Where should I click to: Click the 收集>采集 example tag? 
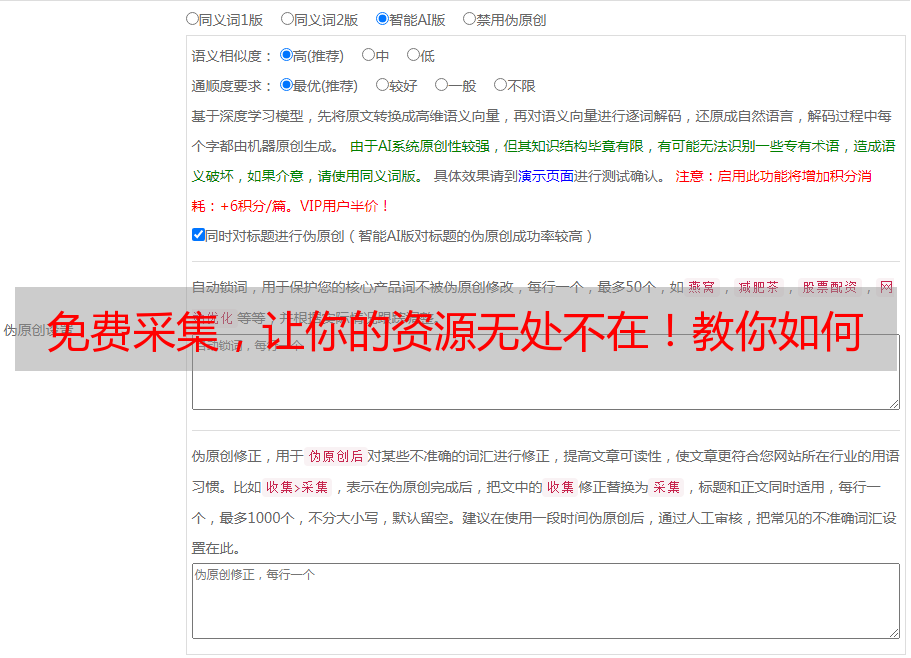coord(297,487)
